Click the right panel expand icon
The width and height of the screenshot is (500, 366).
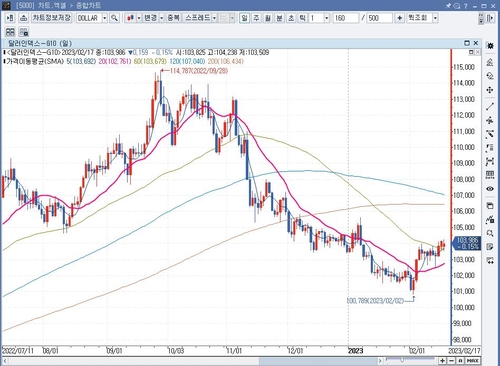[x=490, y=18]
